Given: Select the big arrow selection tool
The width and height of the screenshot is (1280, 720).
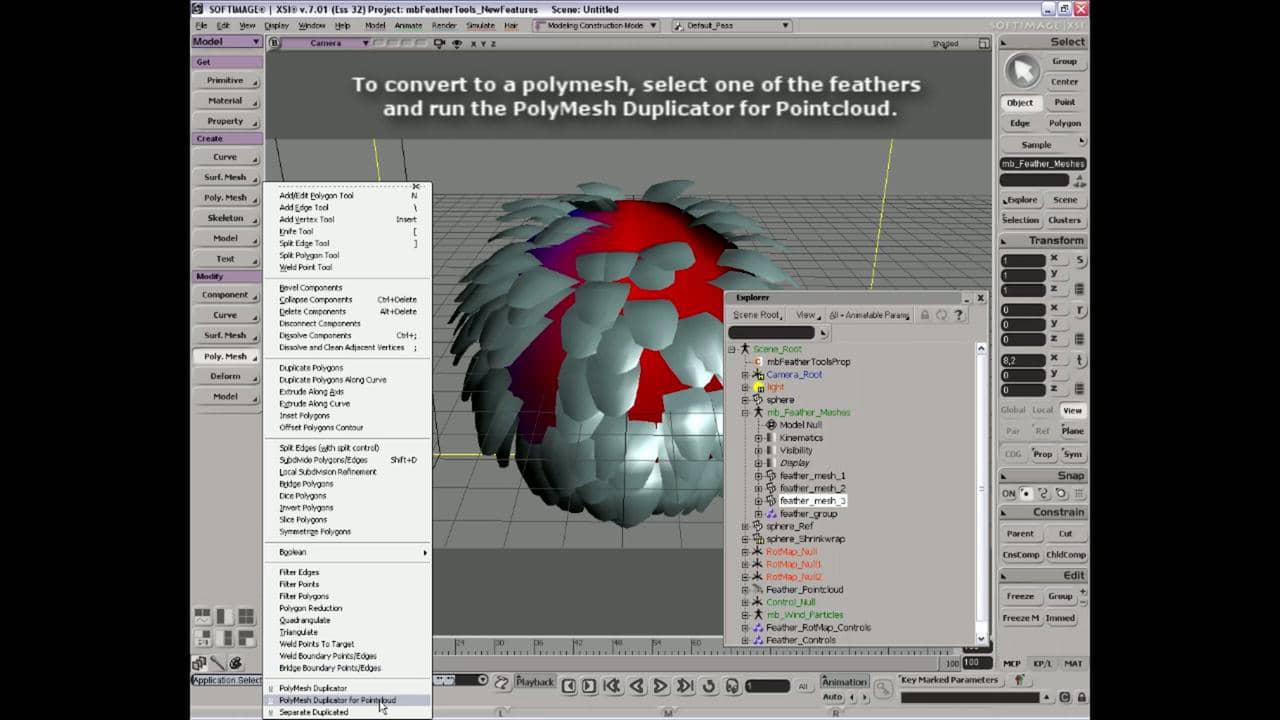Looking at the screenshot, I should pos(1022,71).
